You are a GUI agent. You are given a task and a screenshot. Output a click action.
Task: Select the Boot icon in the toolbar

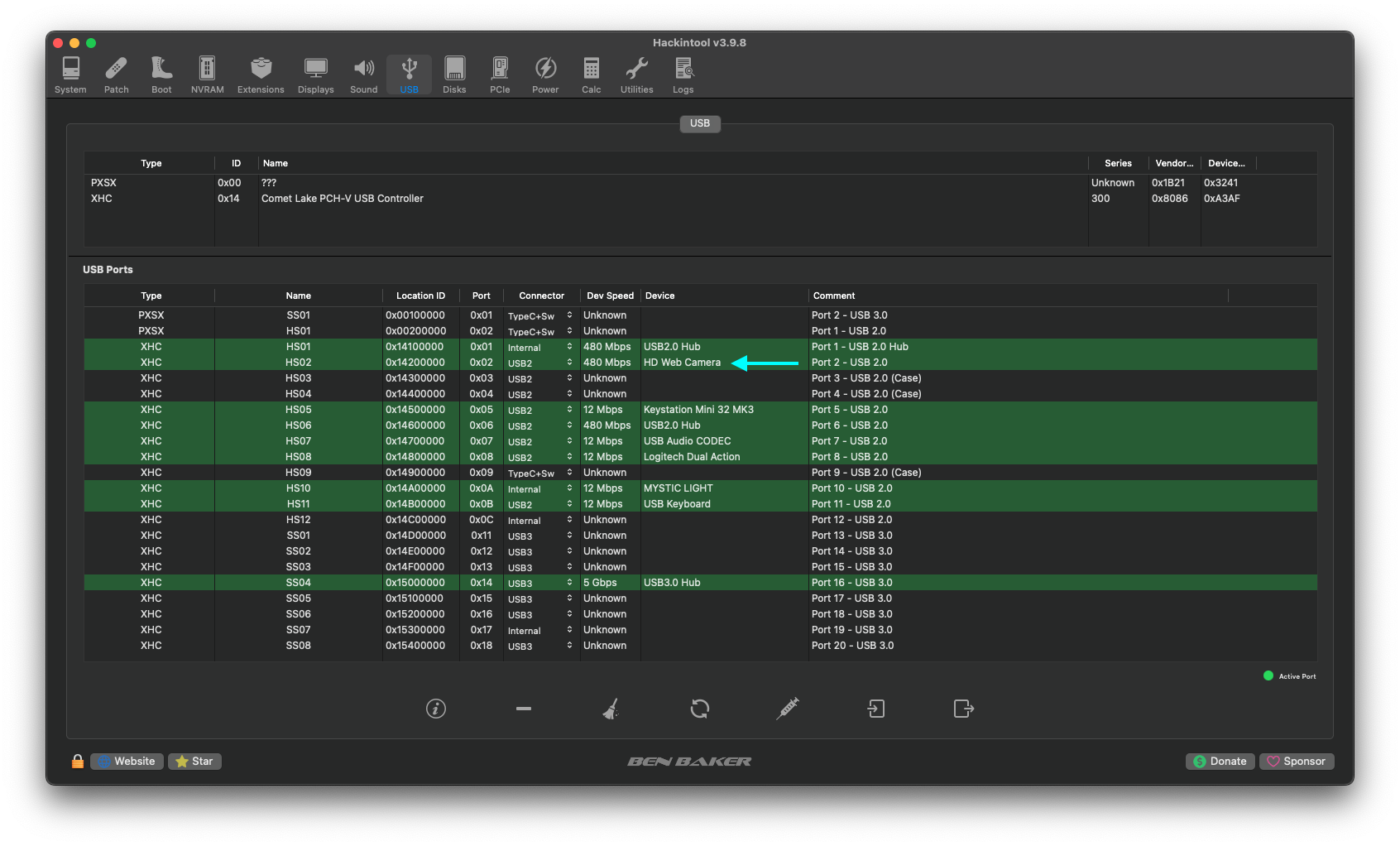point(161,75)
